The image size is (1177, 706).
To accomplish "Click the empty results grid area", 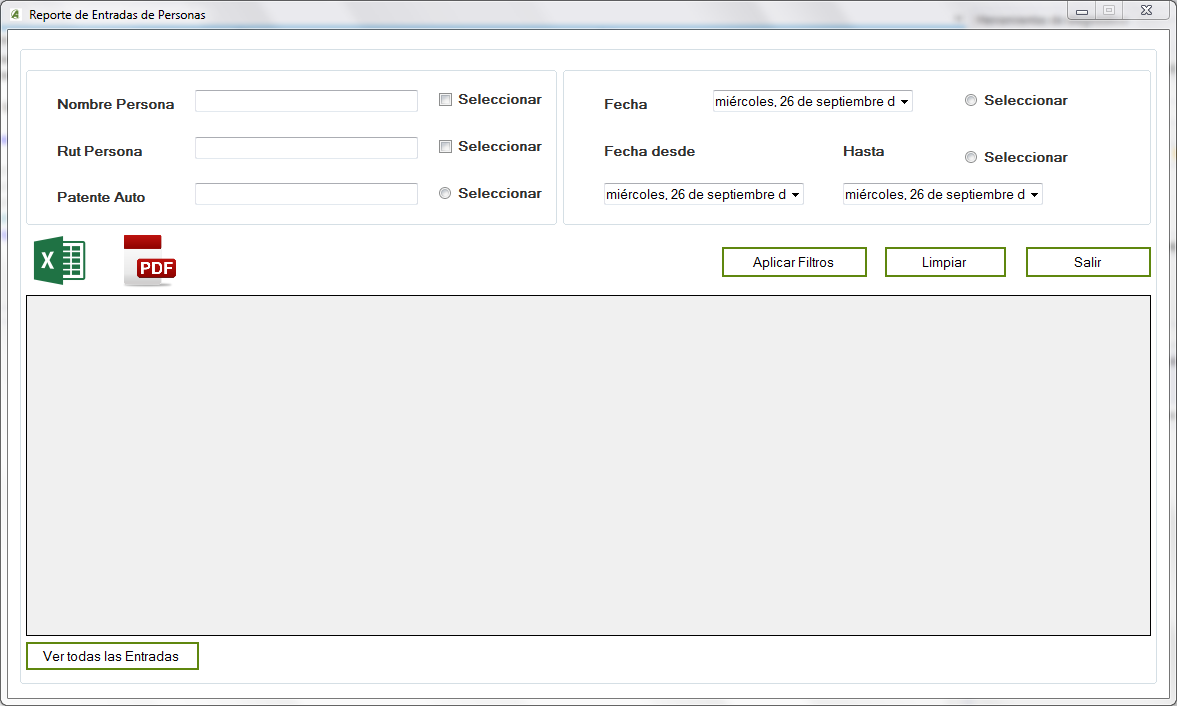I will 588,465.
